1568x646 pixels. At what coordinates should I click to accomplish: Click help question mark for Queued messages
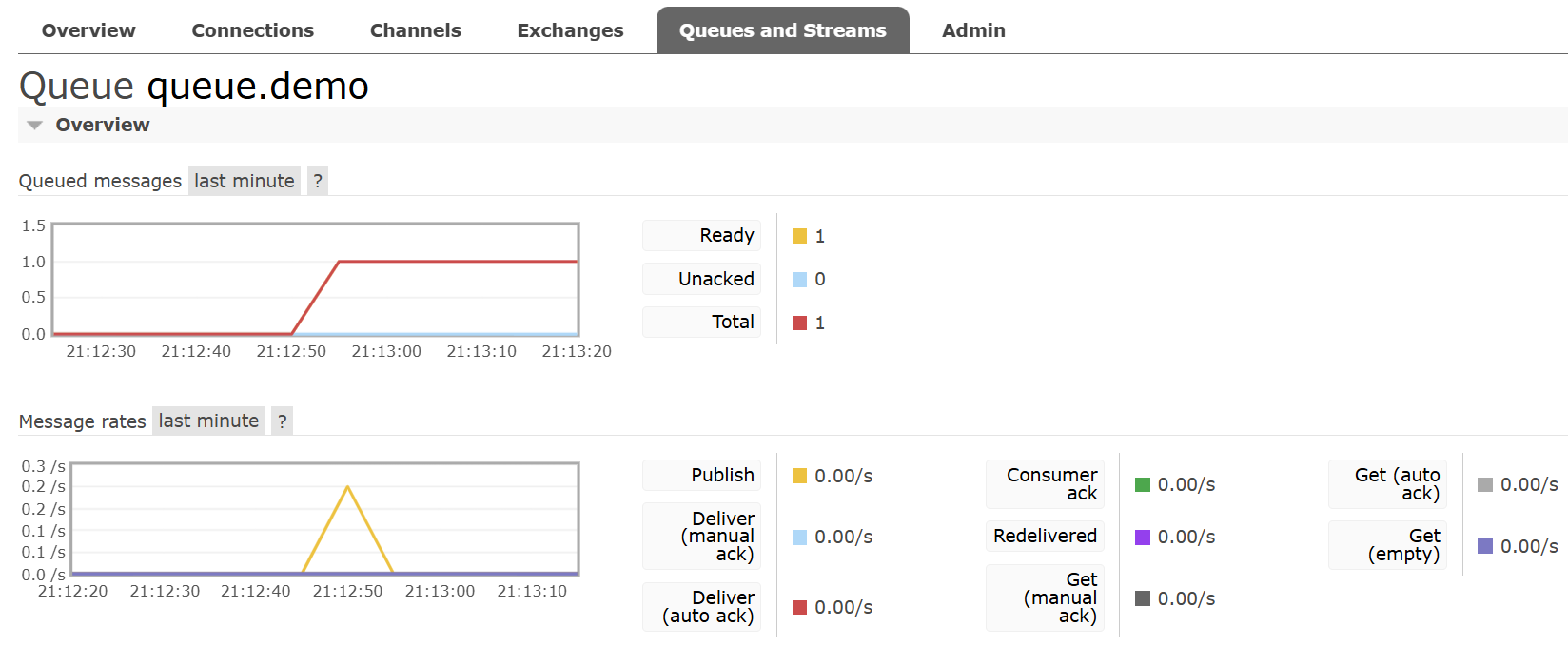pyautogui.click(x=318, y=181)
